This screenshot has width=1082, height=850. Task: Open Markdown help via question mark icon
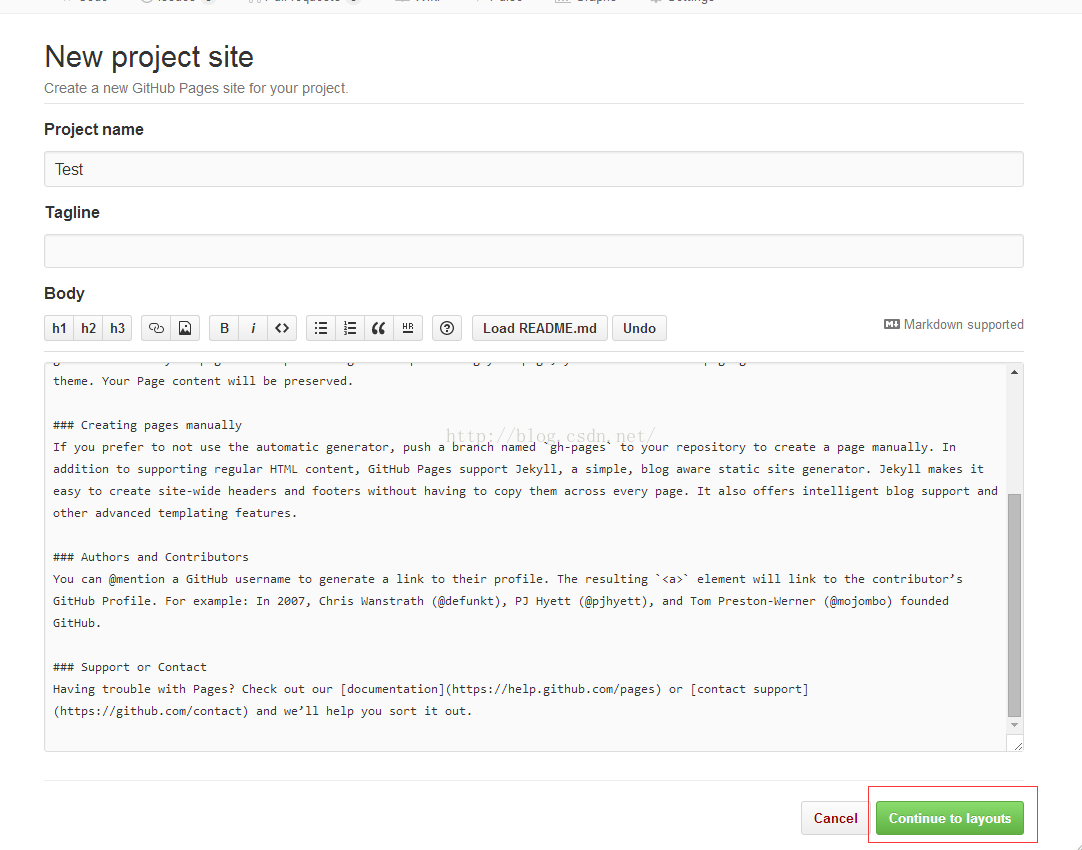[447, 328]
